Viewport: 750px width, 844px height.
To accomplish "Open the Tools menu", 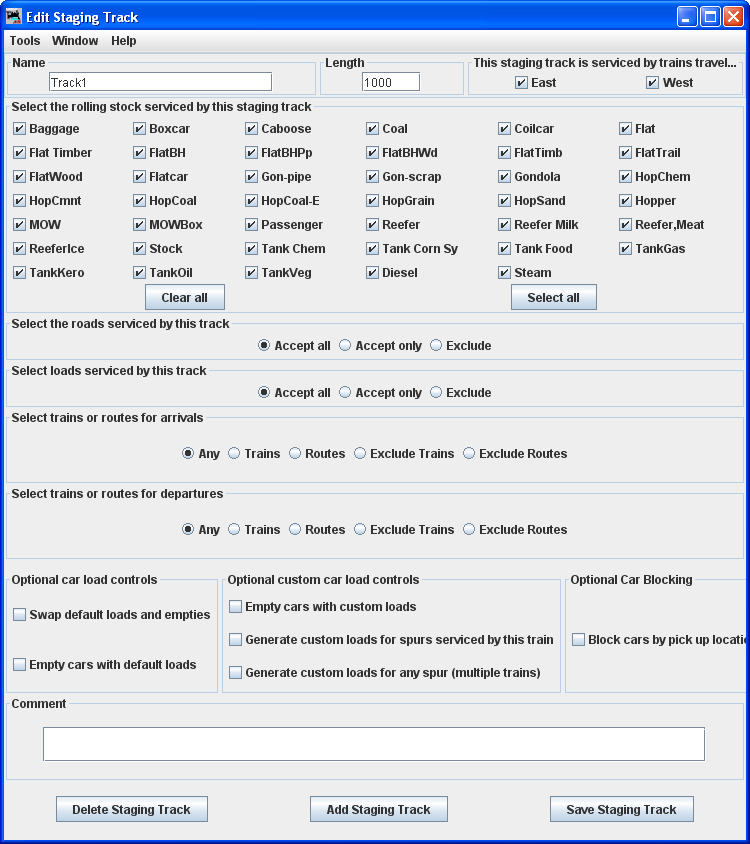I will (x=25, y=41).
